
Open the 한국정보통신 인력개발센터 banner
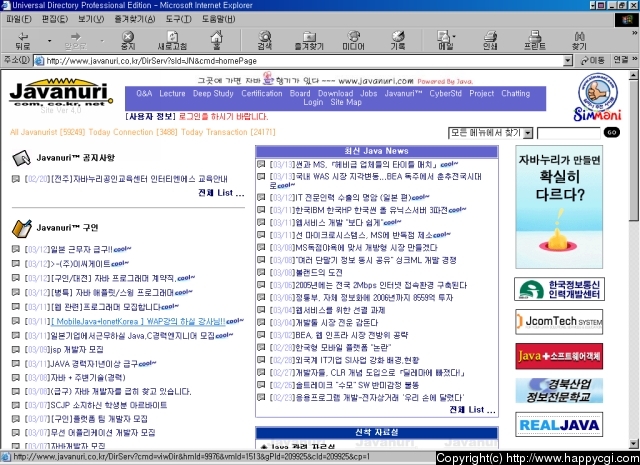559,289
